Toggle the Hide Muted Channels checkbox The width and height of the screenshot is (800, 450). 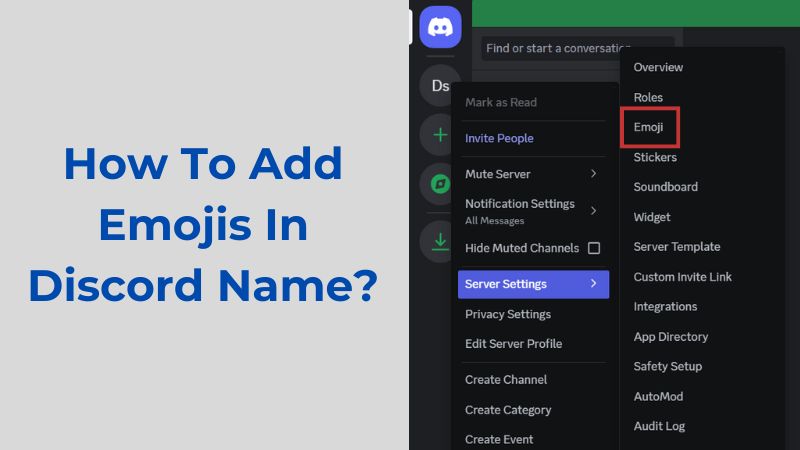click(594, 248)
